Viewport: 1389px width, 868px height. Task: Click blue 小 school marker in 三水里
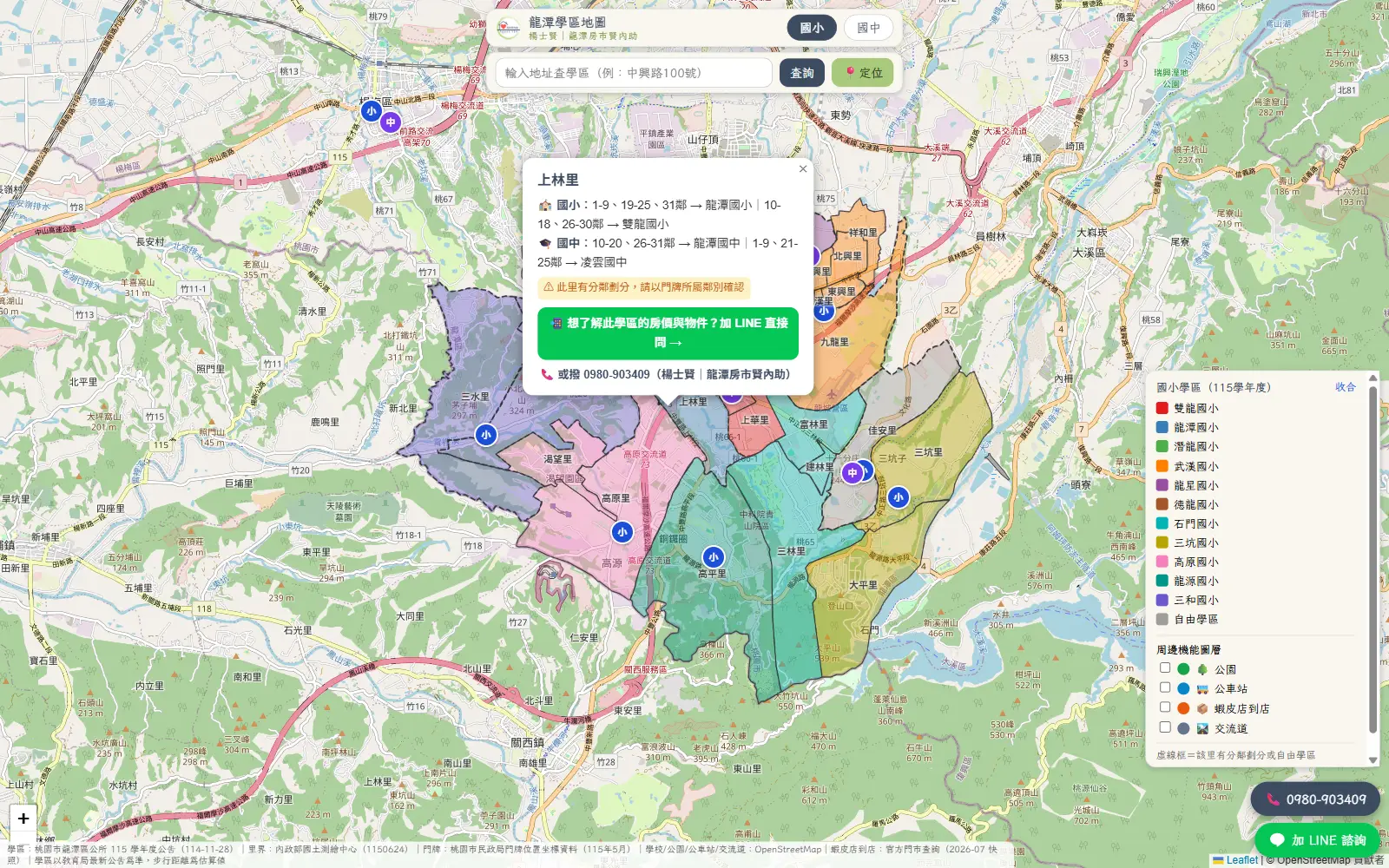pyautogui.click(x=486, y=435)
